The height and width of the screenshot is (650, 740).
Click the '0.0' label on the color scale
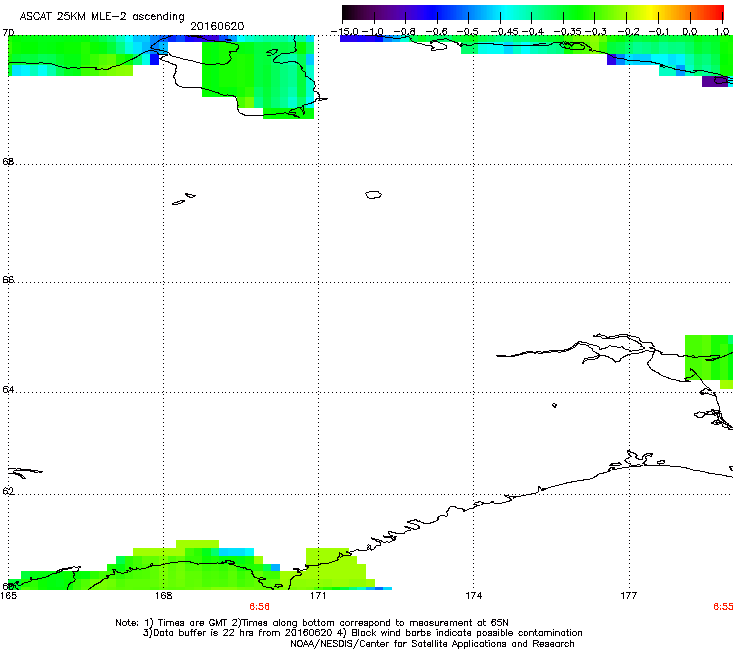(x=690, y=32)
